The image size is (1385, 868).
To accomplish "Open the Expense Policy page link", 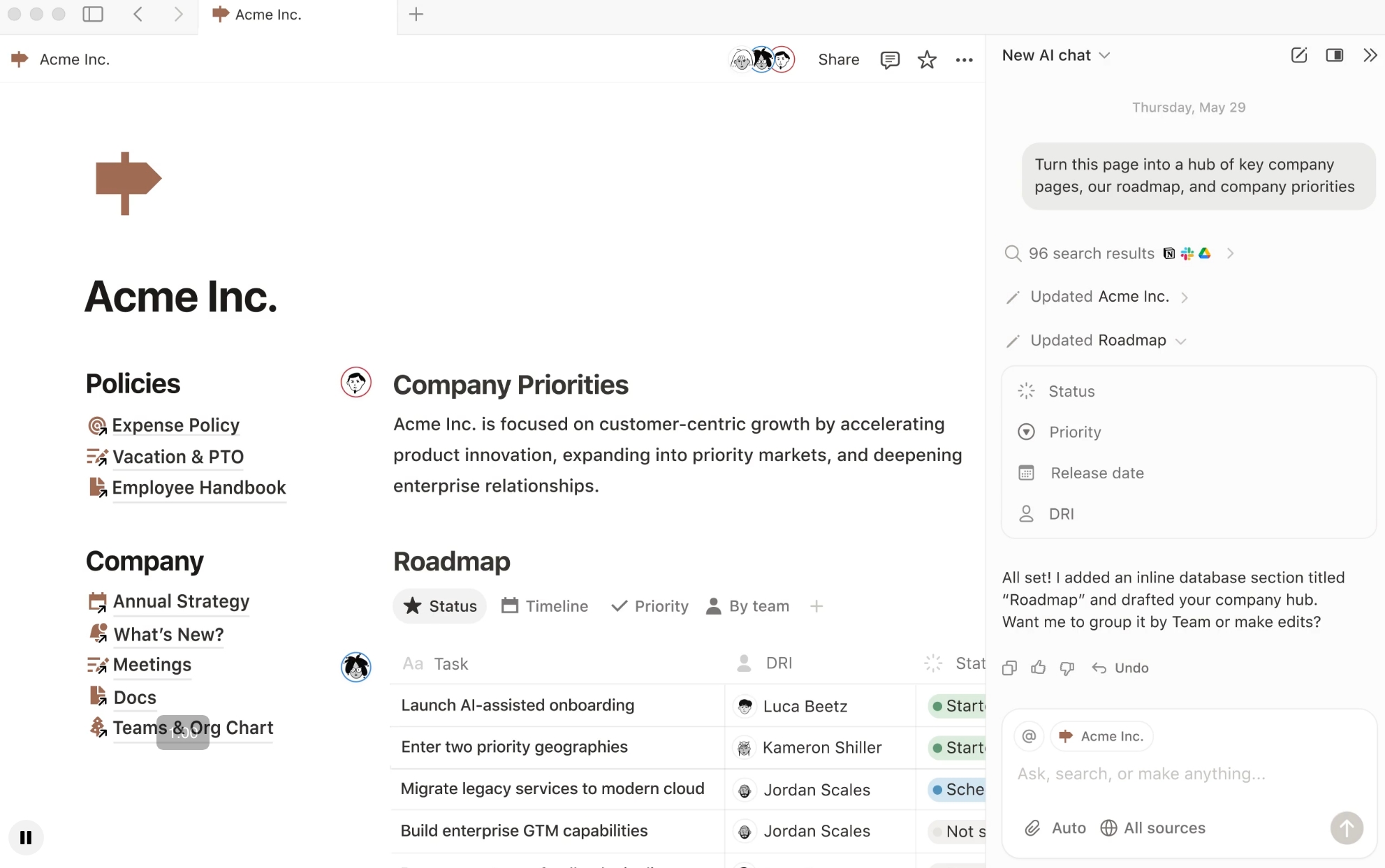I will pyautogui.click(x=164, y=425).
